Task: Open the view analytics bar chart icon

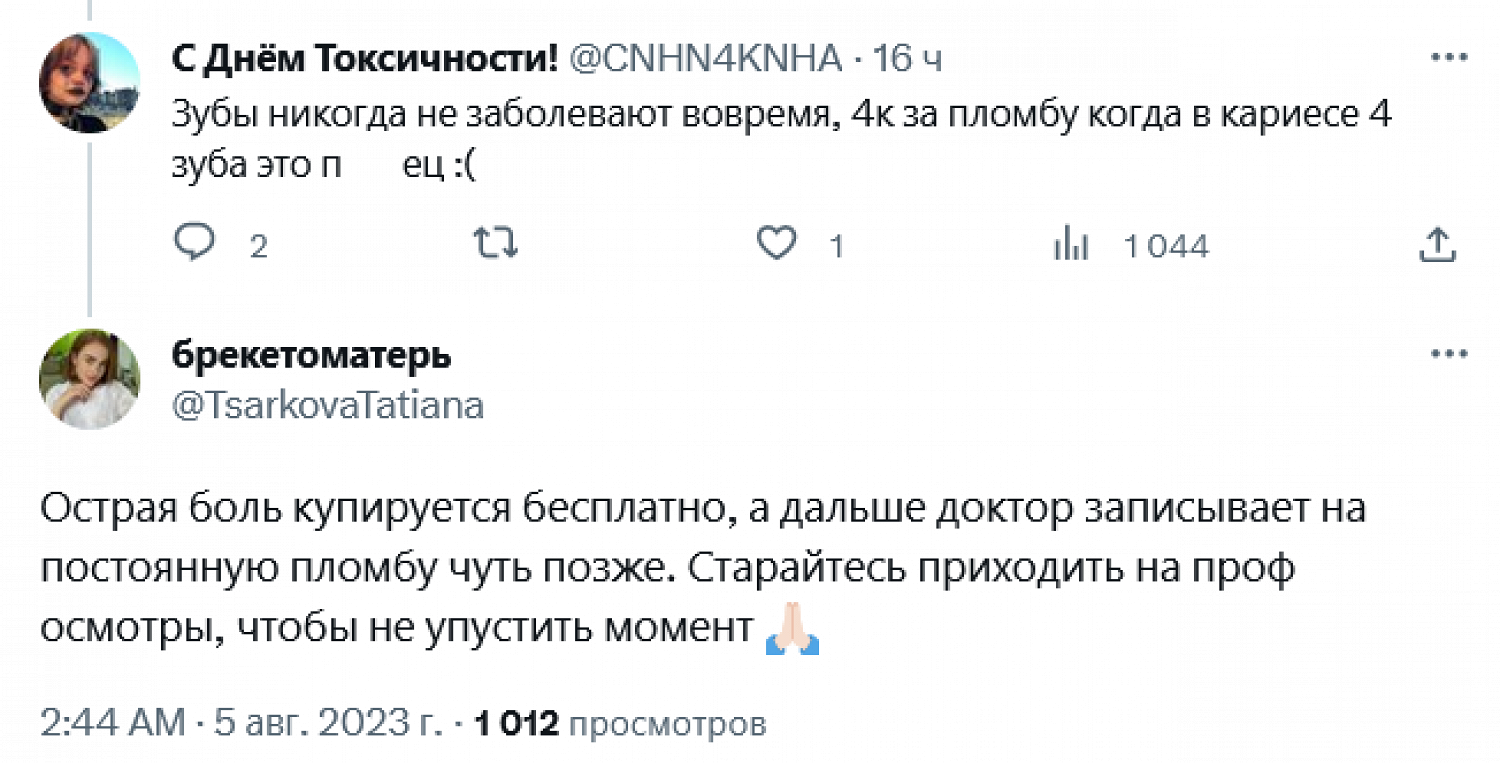Action: pyautogui.click(x=1071, y=244)
